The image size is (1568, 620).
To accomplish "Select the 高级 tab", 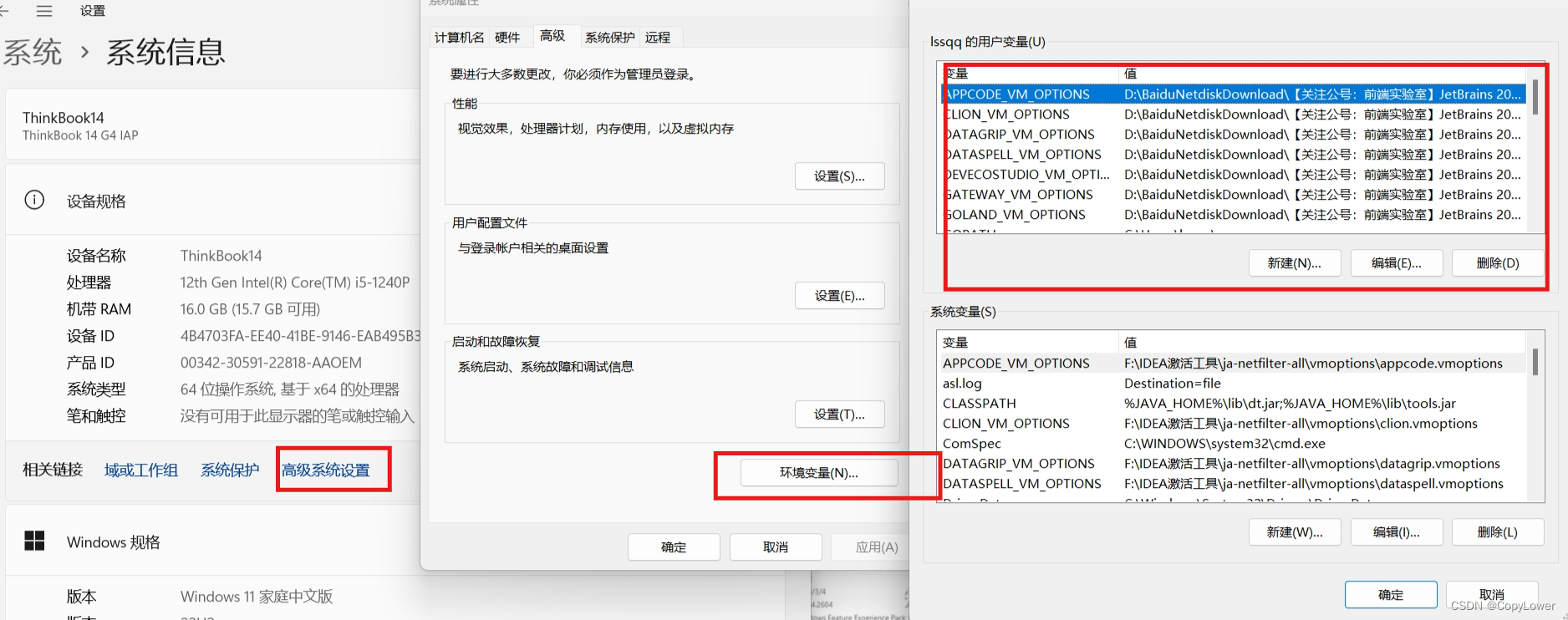I will tap(552, 36).
